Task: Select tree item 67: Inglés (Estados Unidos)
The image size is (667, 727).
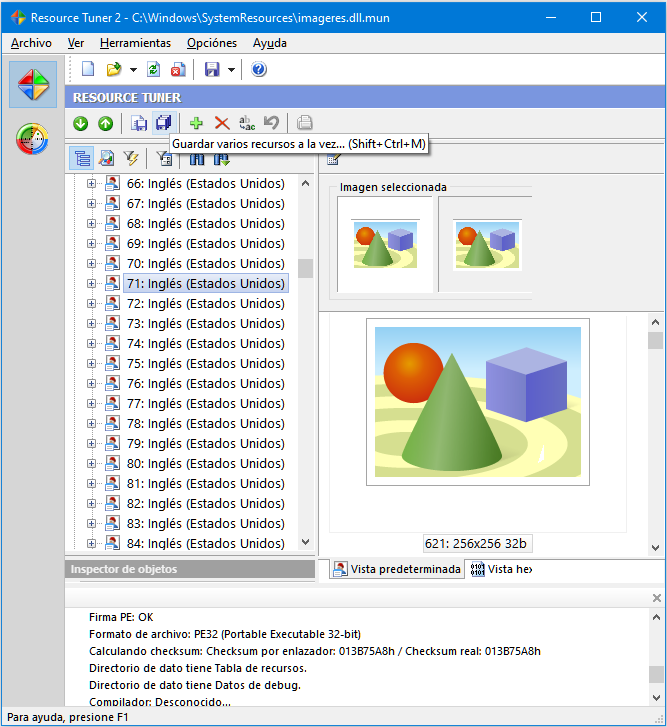Action: coord(206,204)
